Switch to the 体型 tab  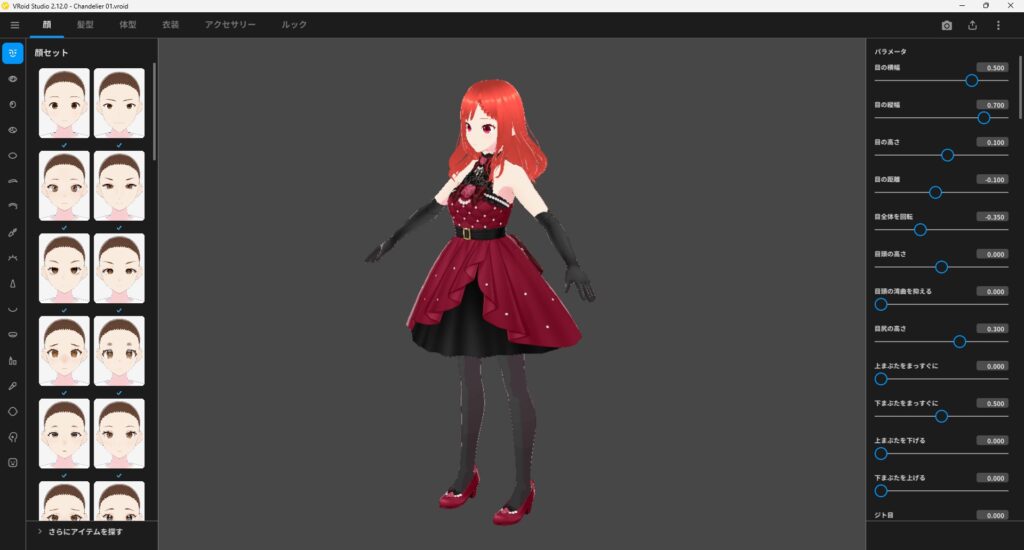point(127,25)
